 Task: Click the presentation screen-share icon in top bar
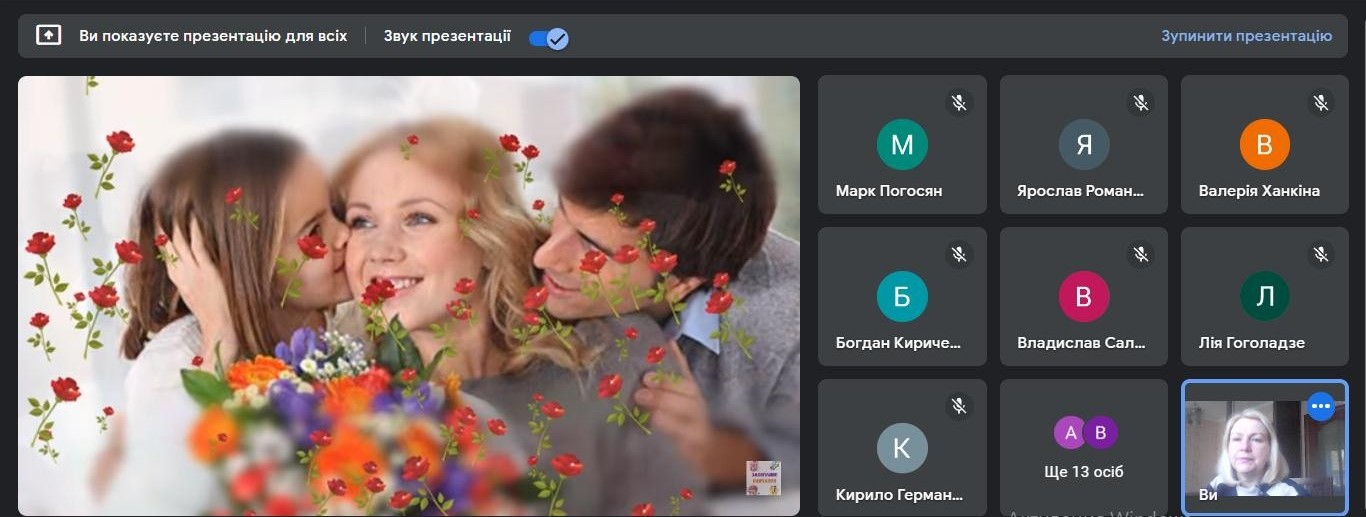pos(48,35)
